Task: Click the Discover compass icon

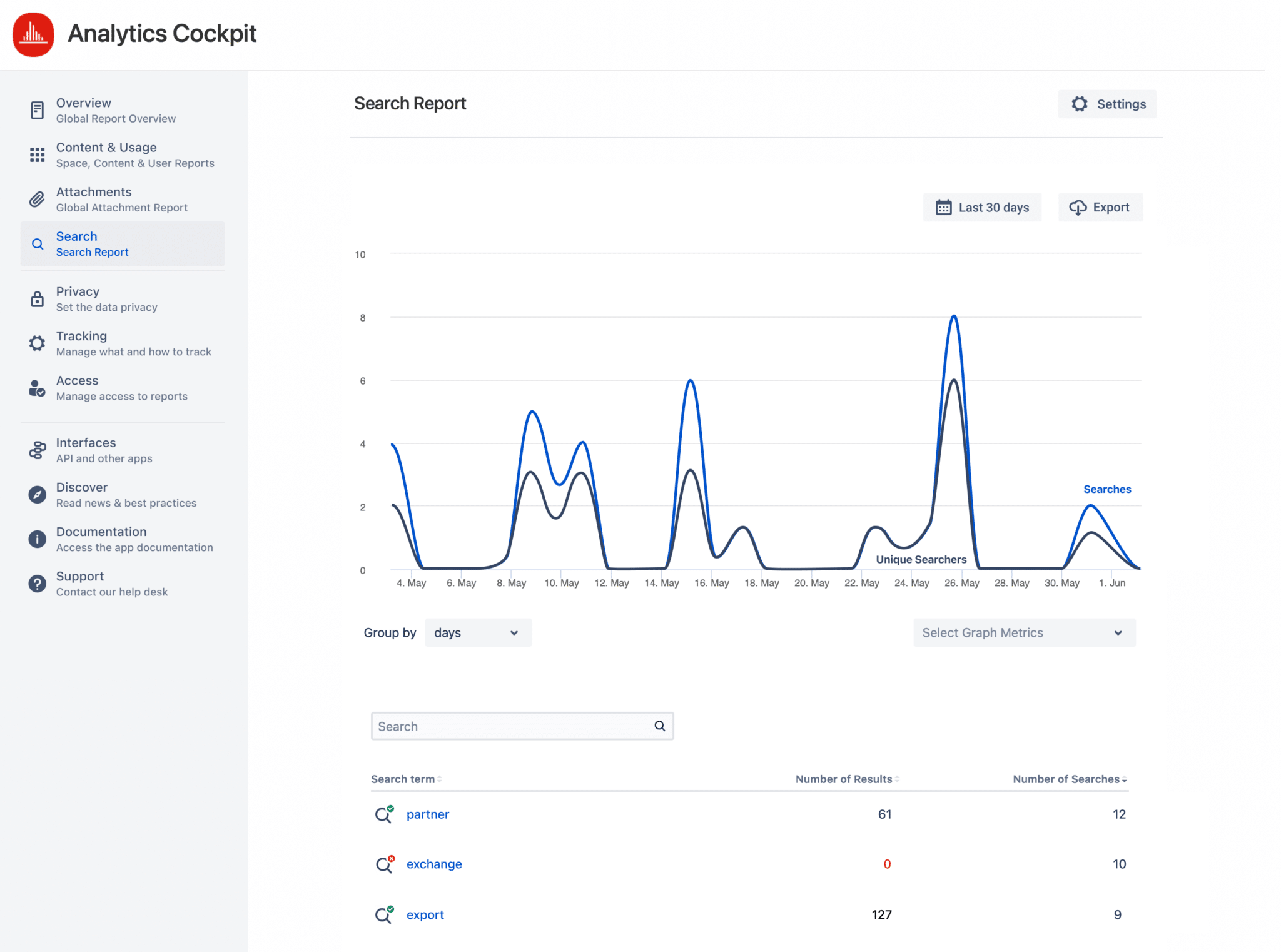Action: (x=37, y=494)
